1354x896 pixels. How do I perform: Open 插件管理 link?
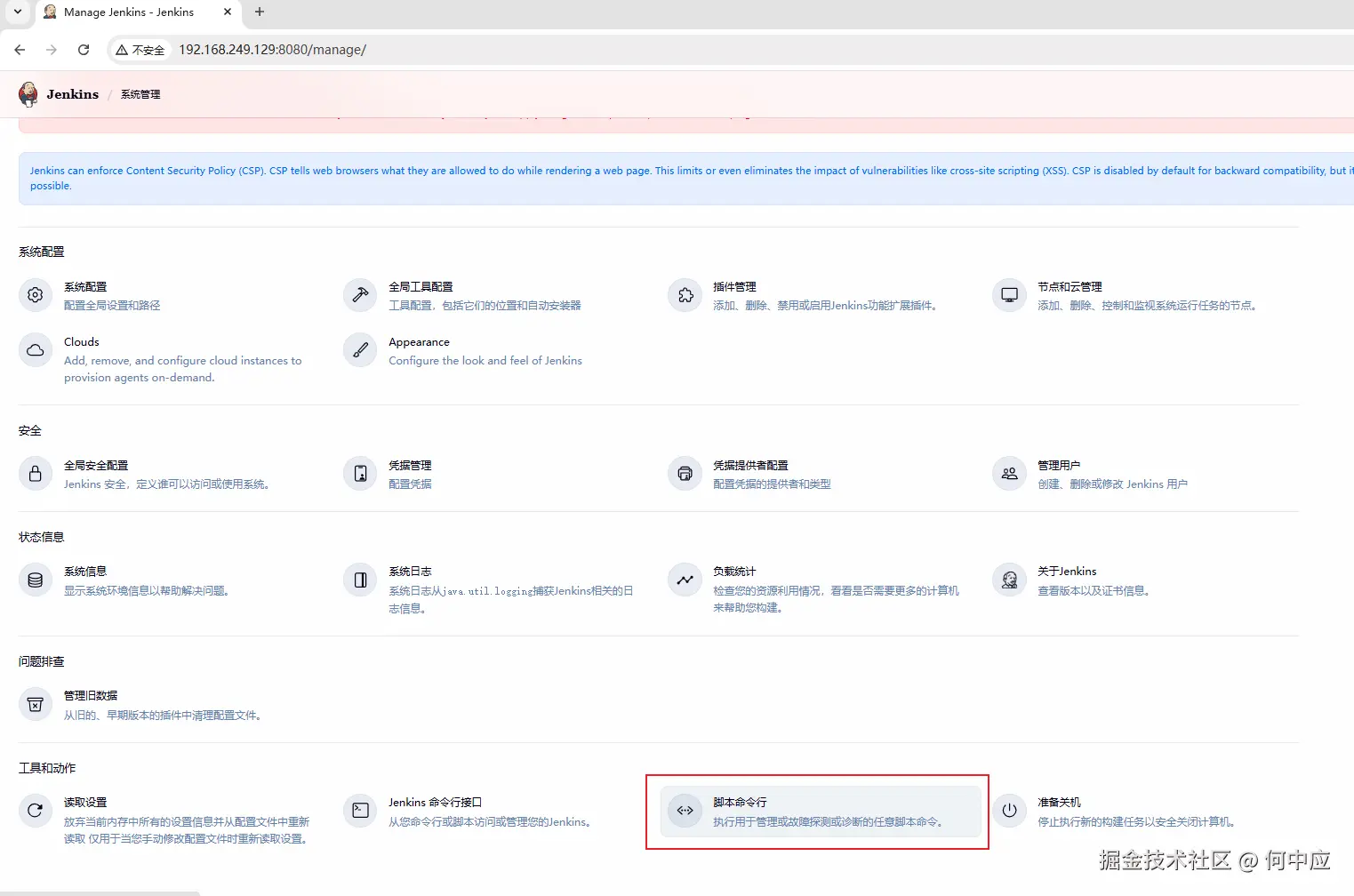(x=734, y=287)
